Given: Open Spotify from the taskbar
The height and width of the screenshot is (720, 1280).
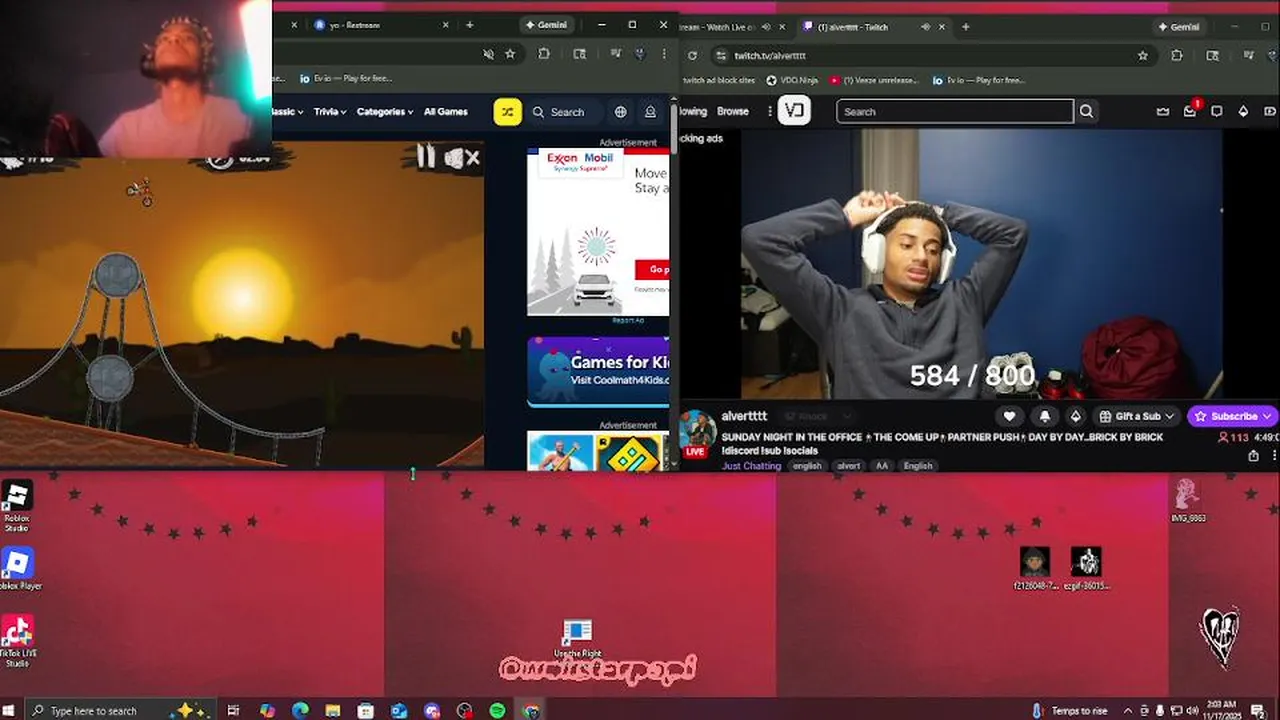Looking at the screenshot, I should click(498, 711).
